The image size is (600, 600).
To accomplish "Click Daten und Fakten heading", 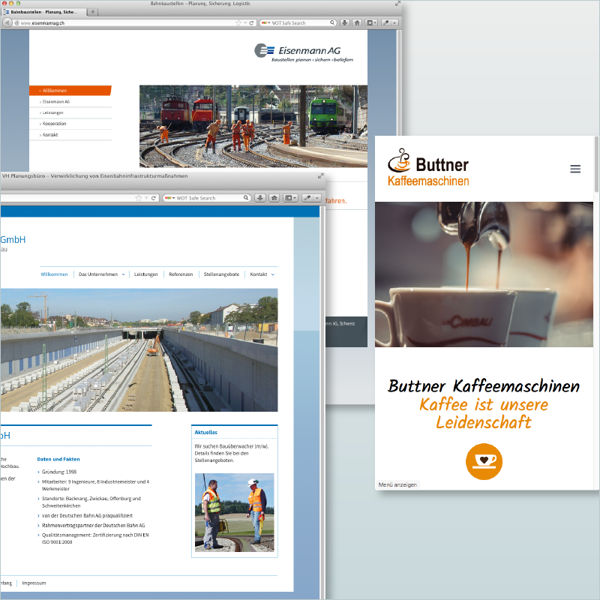I will [59, 459].
